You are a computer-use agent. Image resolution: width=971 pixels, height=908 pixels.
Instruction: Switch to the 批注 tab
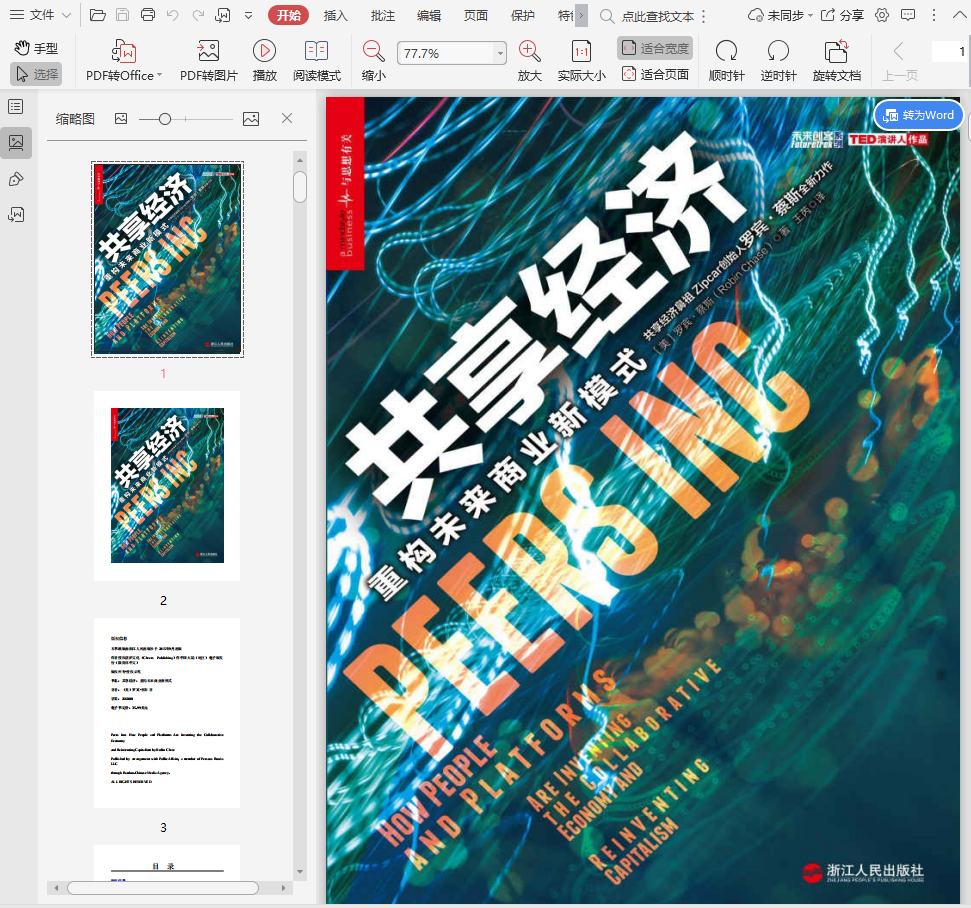[x=383, y=15]
